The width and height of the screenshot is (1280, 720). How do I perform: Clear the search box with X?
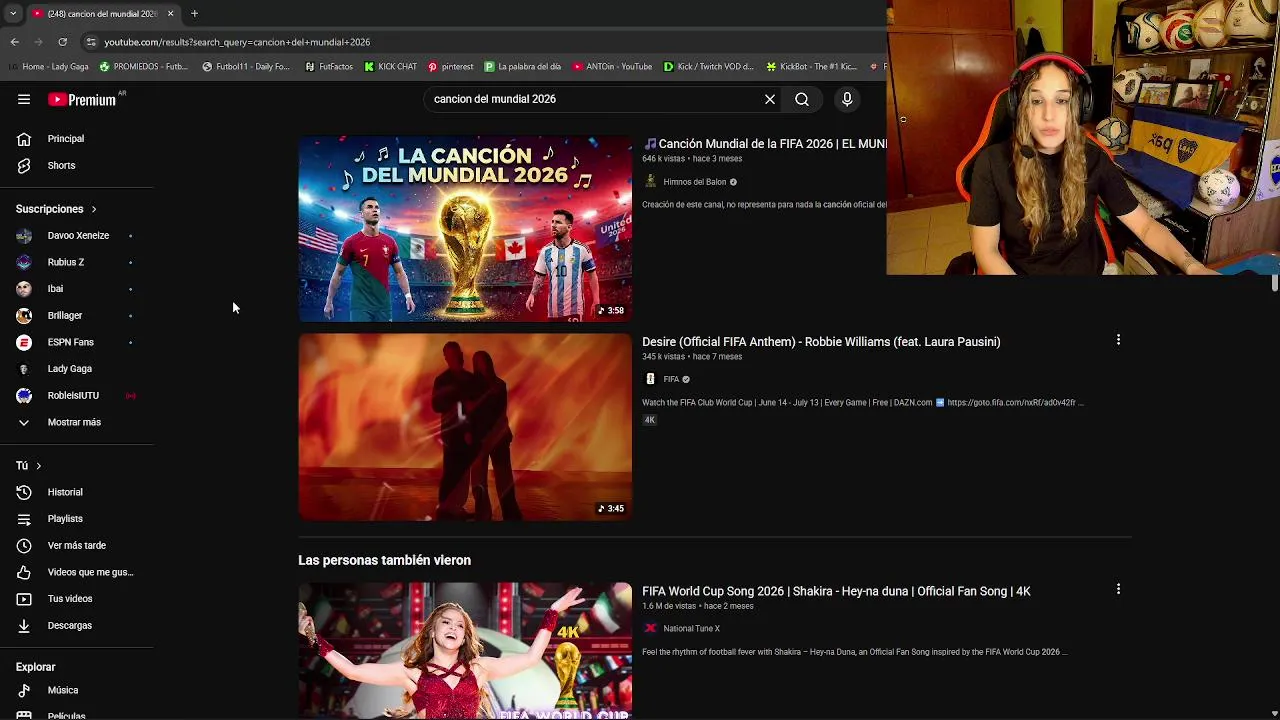pos(770,99)
